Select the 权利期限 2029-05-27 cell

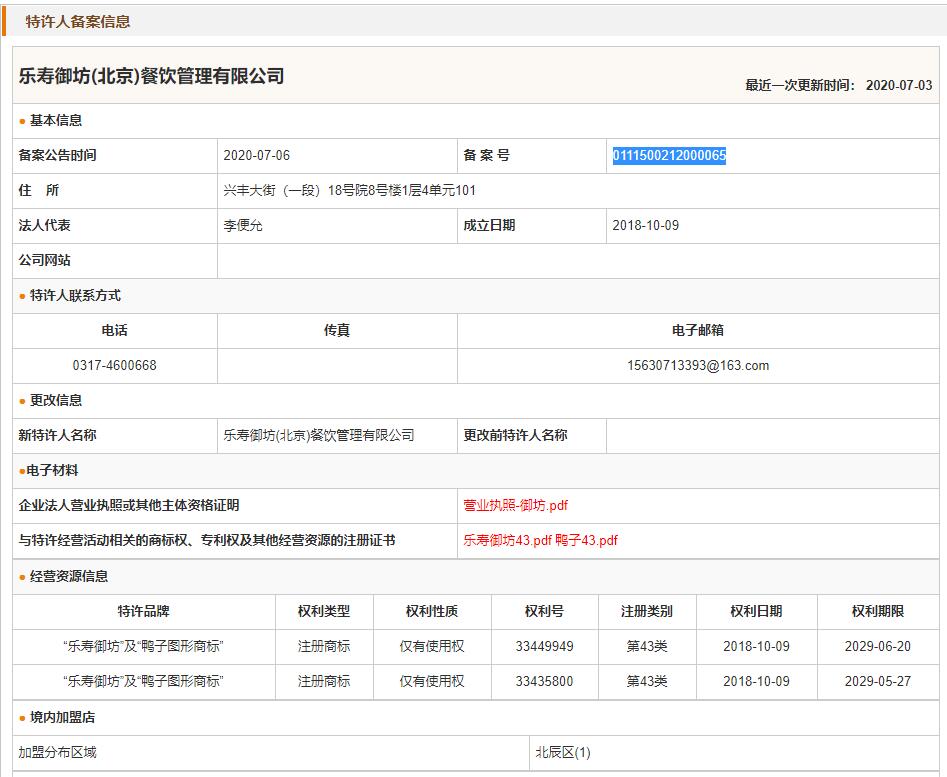(x=877, y=682)
